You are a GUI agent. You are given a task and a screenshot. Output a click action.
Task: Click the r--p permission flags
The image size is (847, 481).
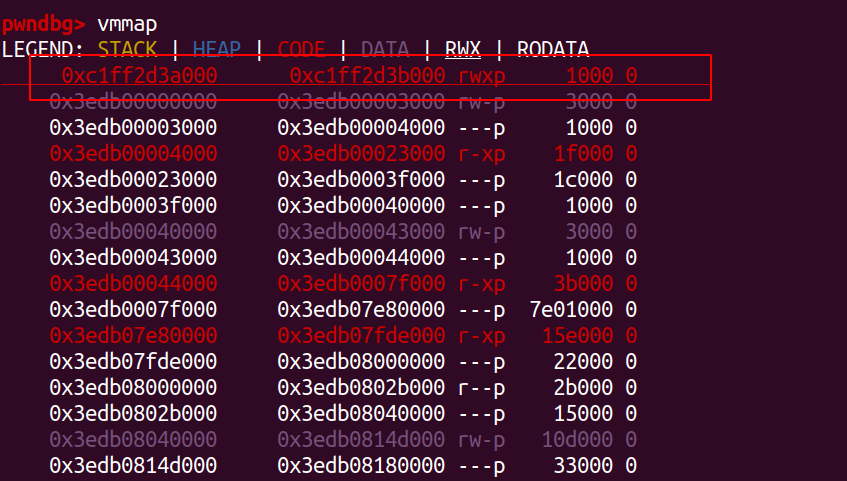482,387
